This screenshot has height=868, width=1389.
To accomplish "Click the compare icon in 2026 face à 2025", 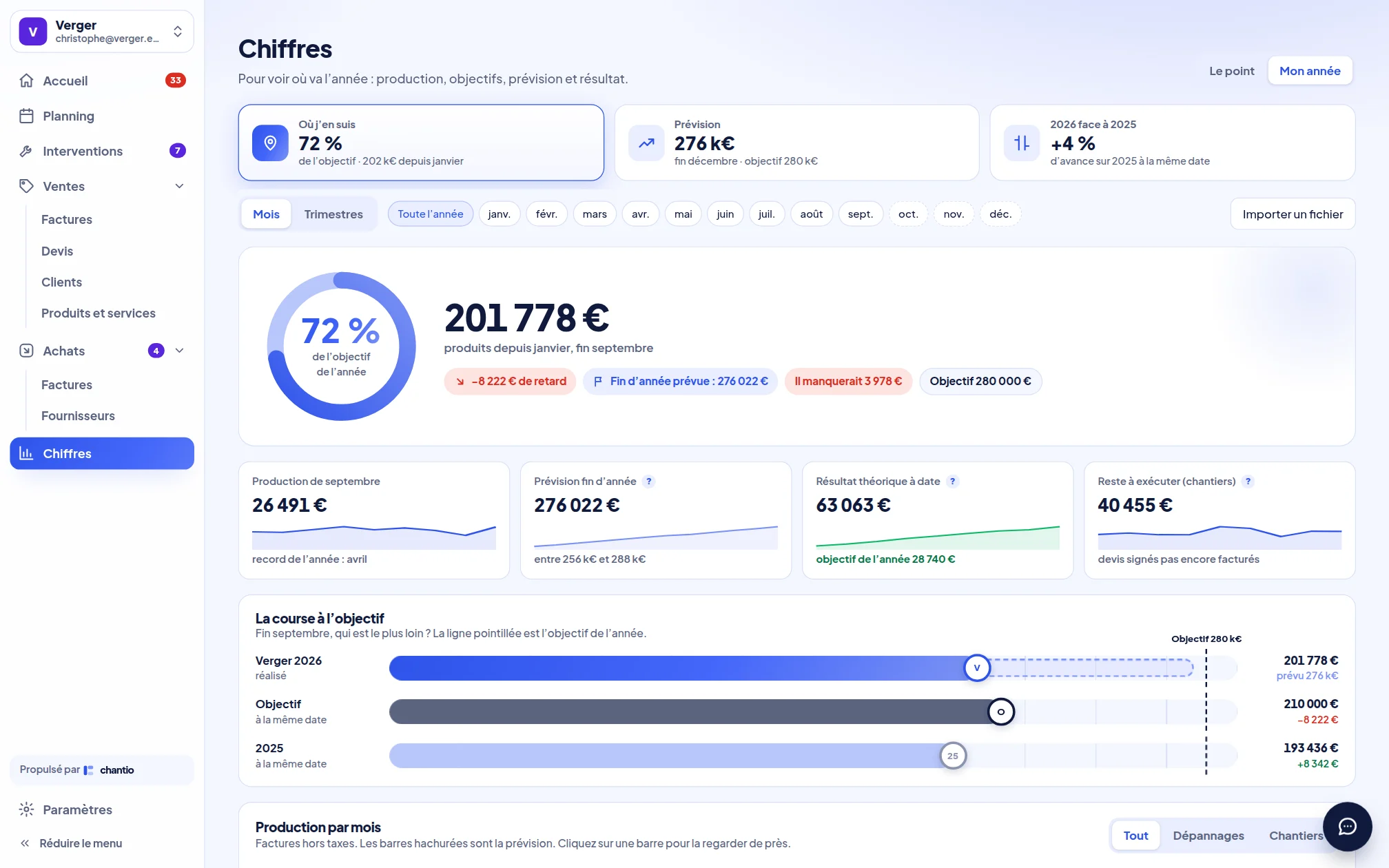I will click(x=1022, y=143).
